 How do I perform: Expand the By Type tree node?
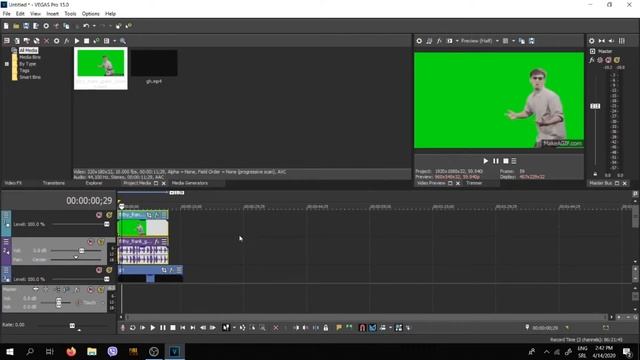pos(7,64)
